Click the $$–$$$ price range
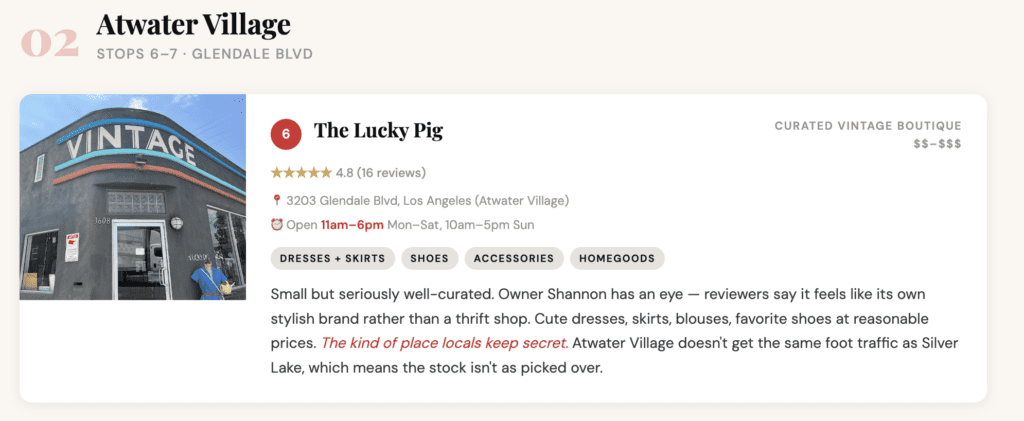1024x421 pixels. [x=937, y=144]
